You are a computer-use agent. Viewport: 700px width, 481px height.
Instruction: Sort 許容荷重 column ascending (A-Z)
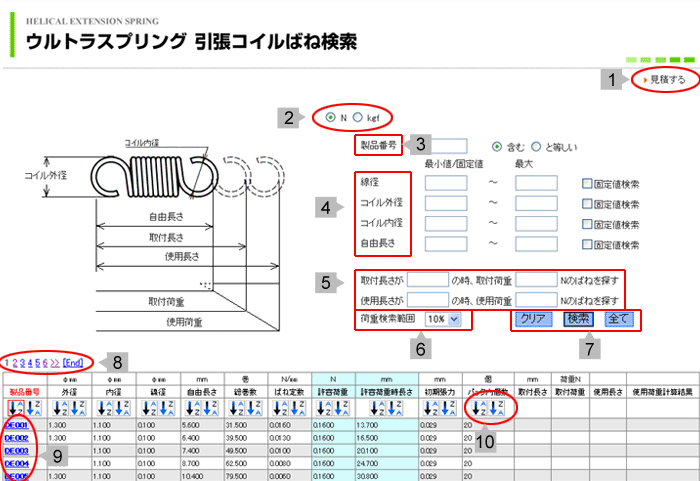[324, 408]
